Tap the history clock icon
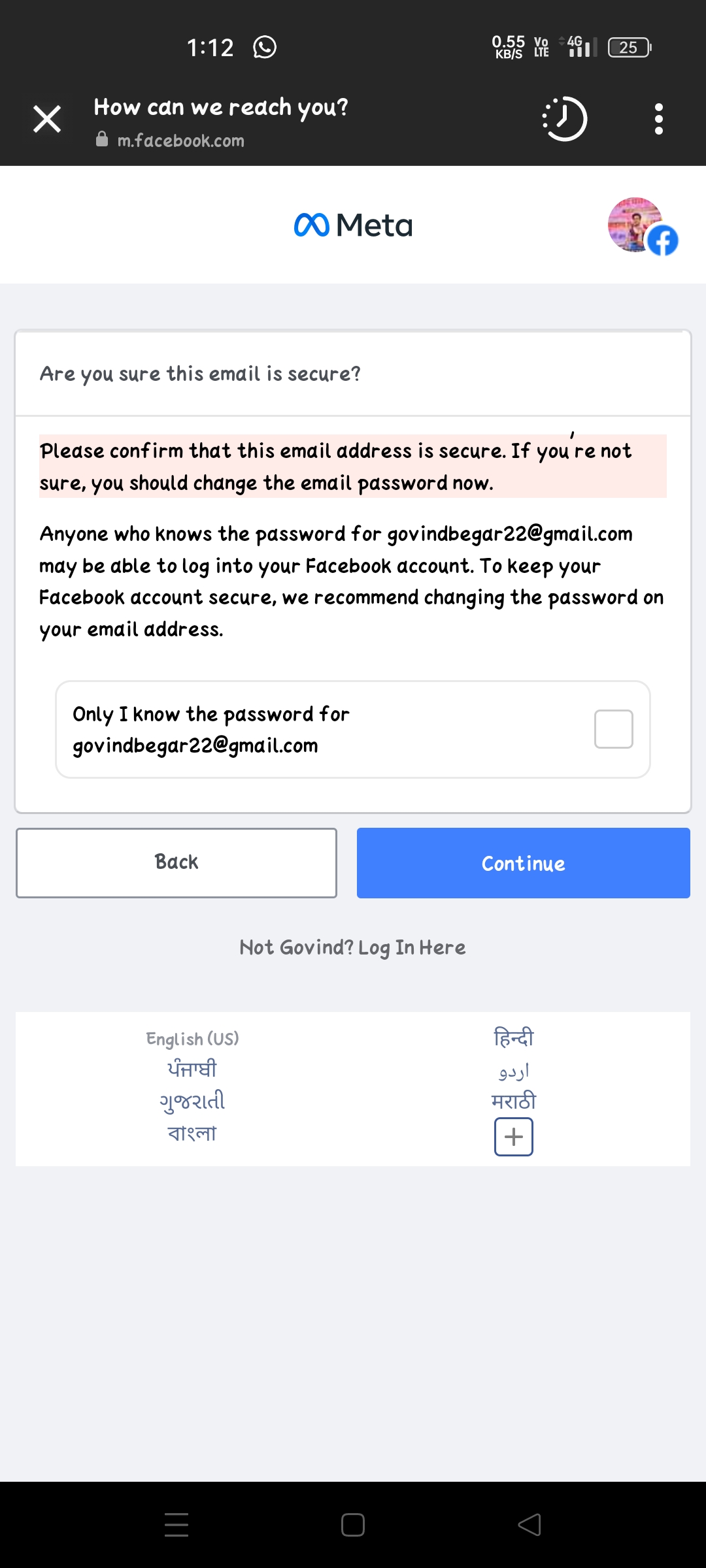This screenshot has width=706, height=1568. tap(565, 119)
